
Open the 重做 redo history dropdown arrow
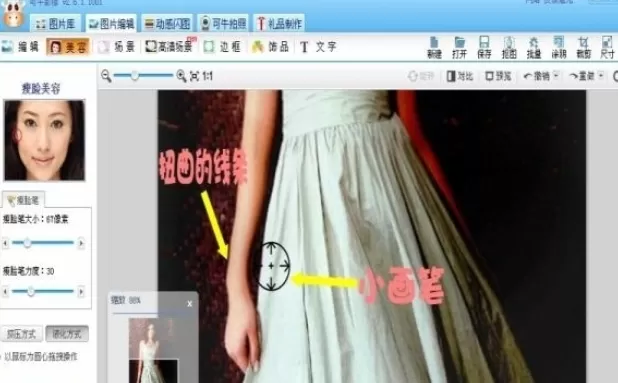601,76
